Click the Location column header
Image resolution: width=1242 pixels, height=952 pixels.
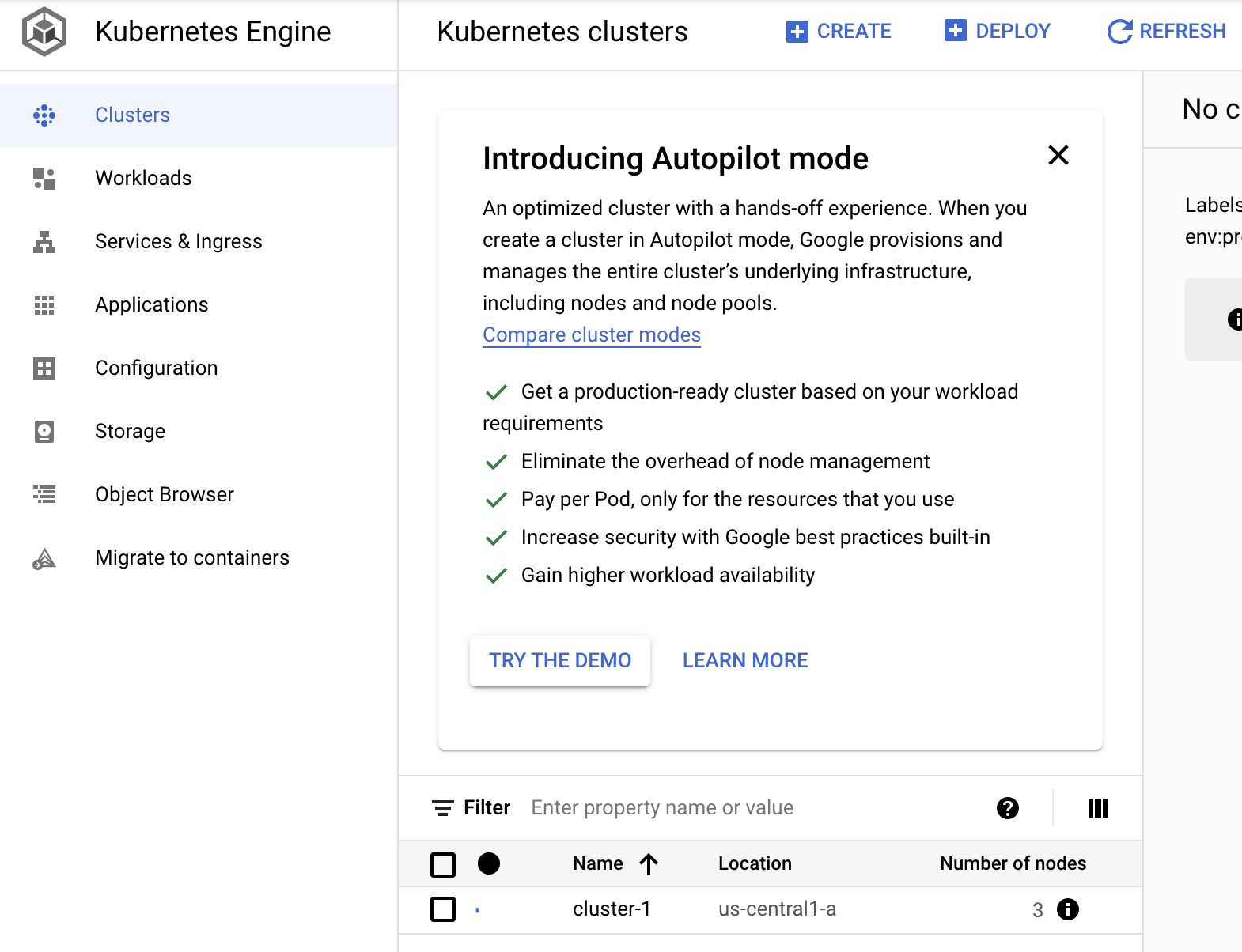pyautogui.click(x=755, y=863)
